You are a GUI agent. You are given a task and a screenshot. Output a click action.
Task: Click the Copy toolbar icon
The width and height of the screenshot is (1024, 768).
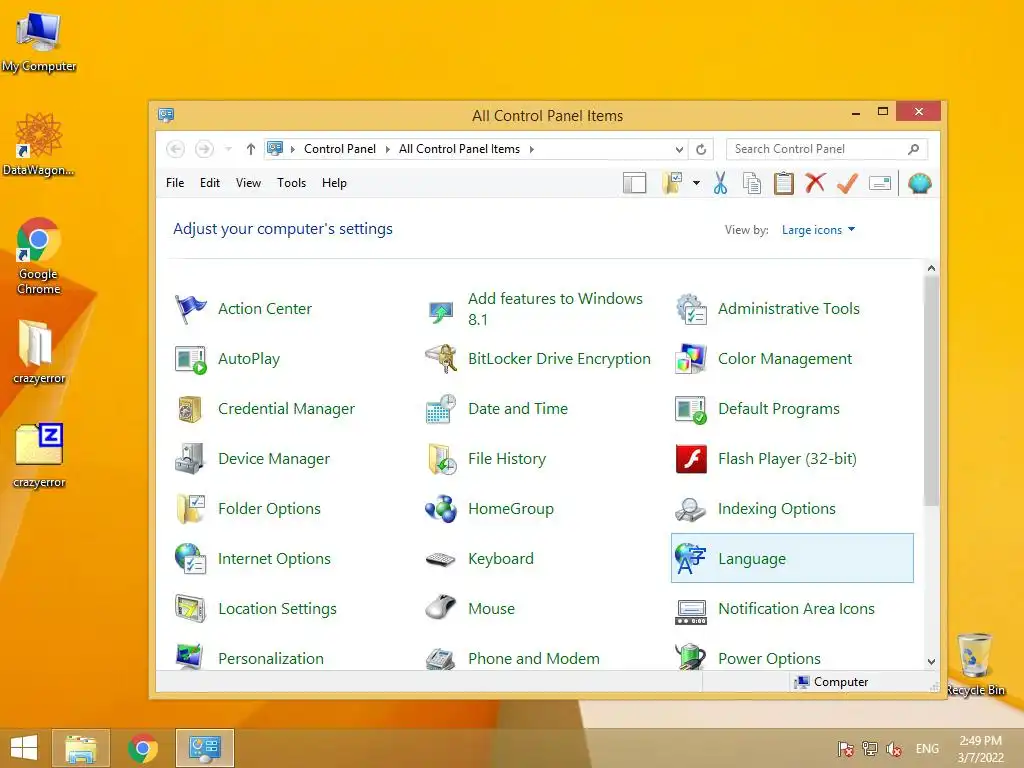(x=752, y=184)
